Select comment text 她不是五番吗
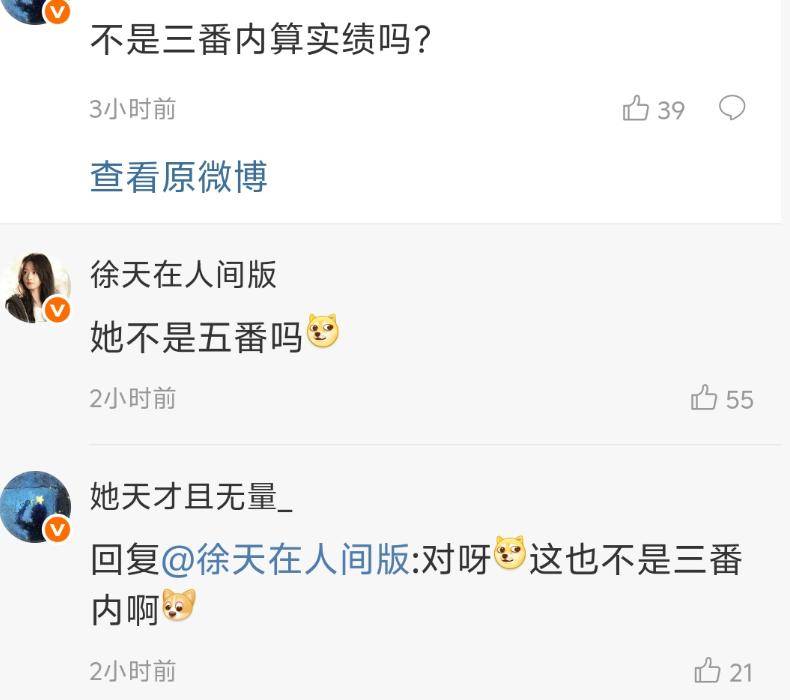The height and width of the screenshot is (700, 790). click(x=196, y=337)
